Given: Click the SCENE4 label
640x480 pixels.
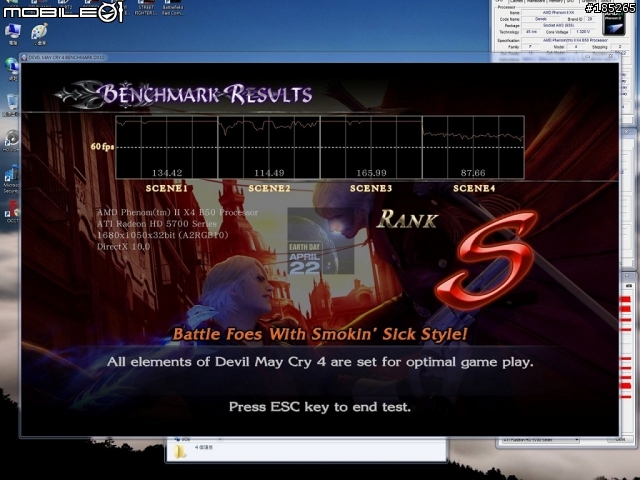Looking at the screenshot, I should [x=474, y=188].
